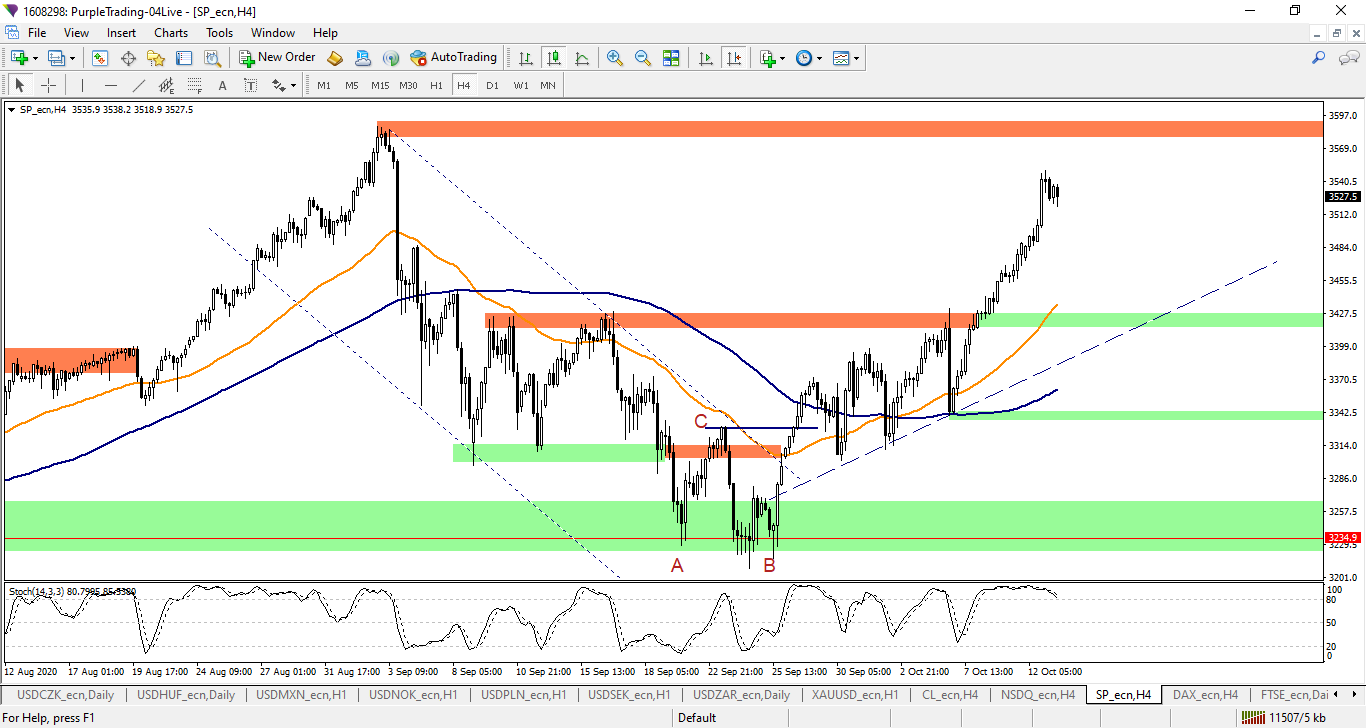
Task: Click the computer-and-cloud icon beside MetaEditor
Action: click(x=363, y=58)
